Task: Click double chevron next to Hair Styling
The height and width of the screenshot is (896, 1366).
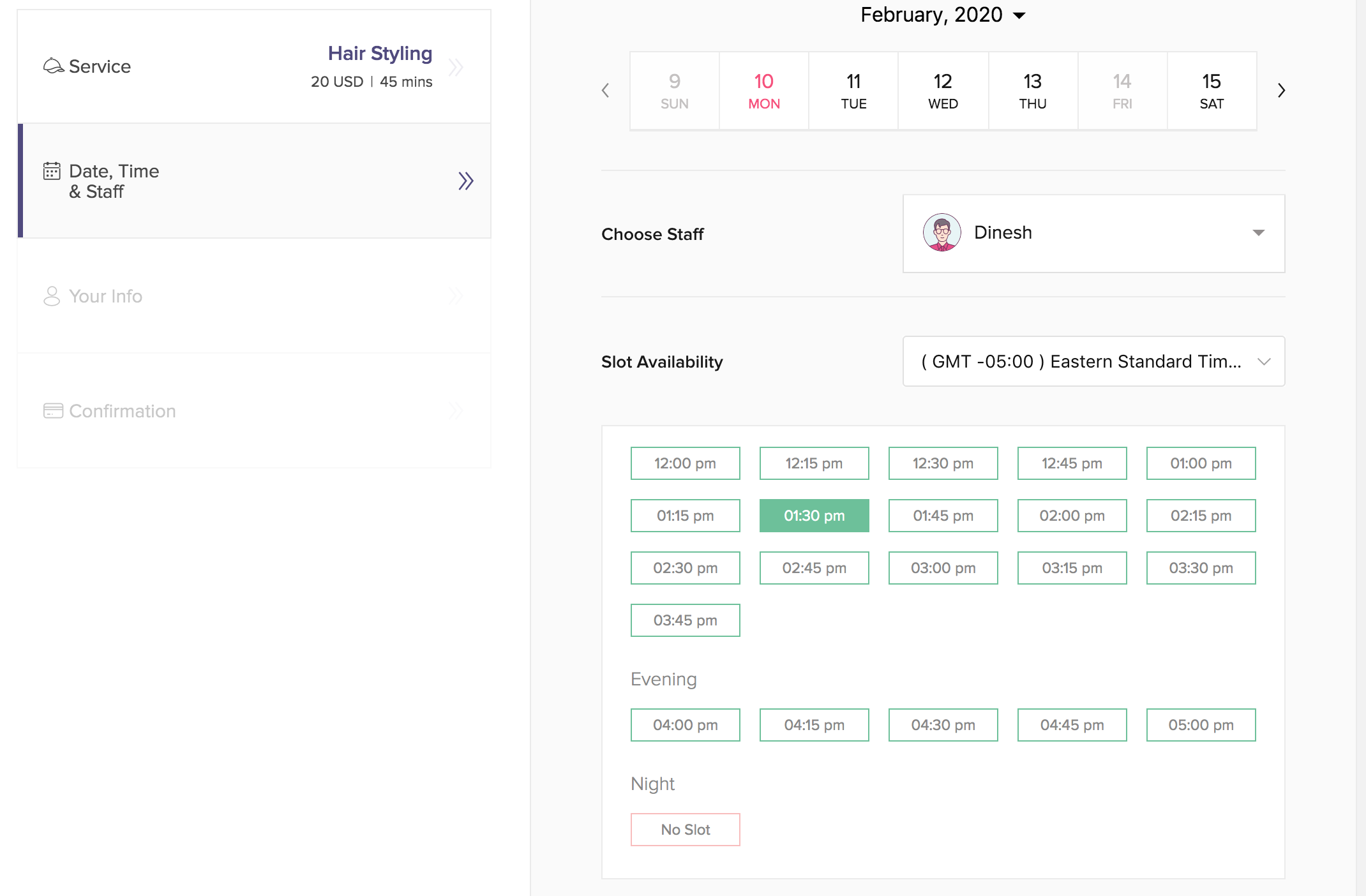Action: coord(456,67)
